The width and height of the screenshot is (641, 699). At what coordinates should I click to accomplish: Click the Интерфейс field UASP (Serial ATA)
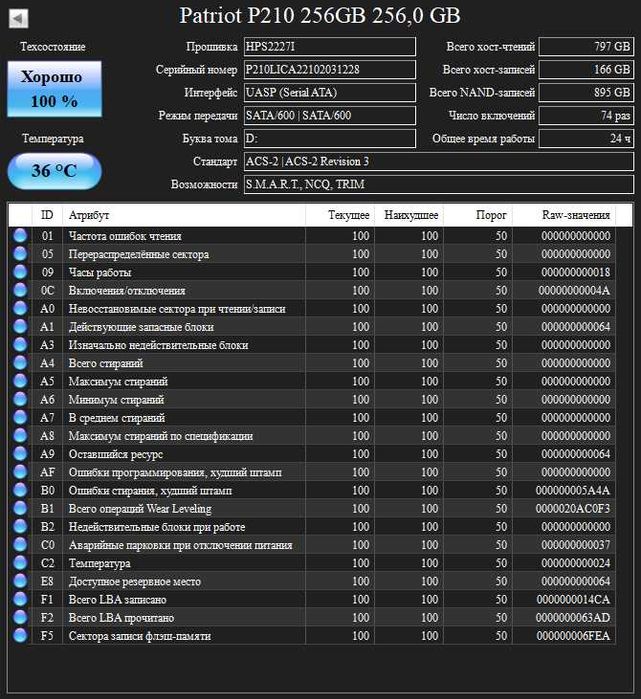pyautogui.click(x=330, y=93)
